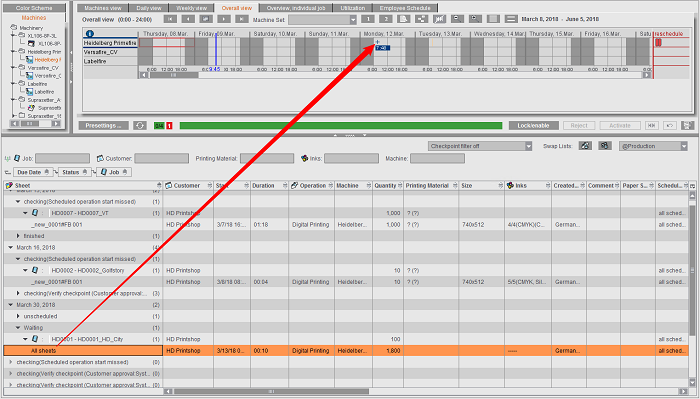This screenshot has height=399, width=700.
Task: Jump to the first timeline page arrow
Action: coord(170,19)
